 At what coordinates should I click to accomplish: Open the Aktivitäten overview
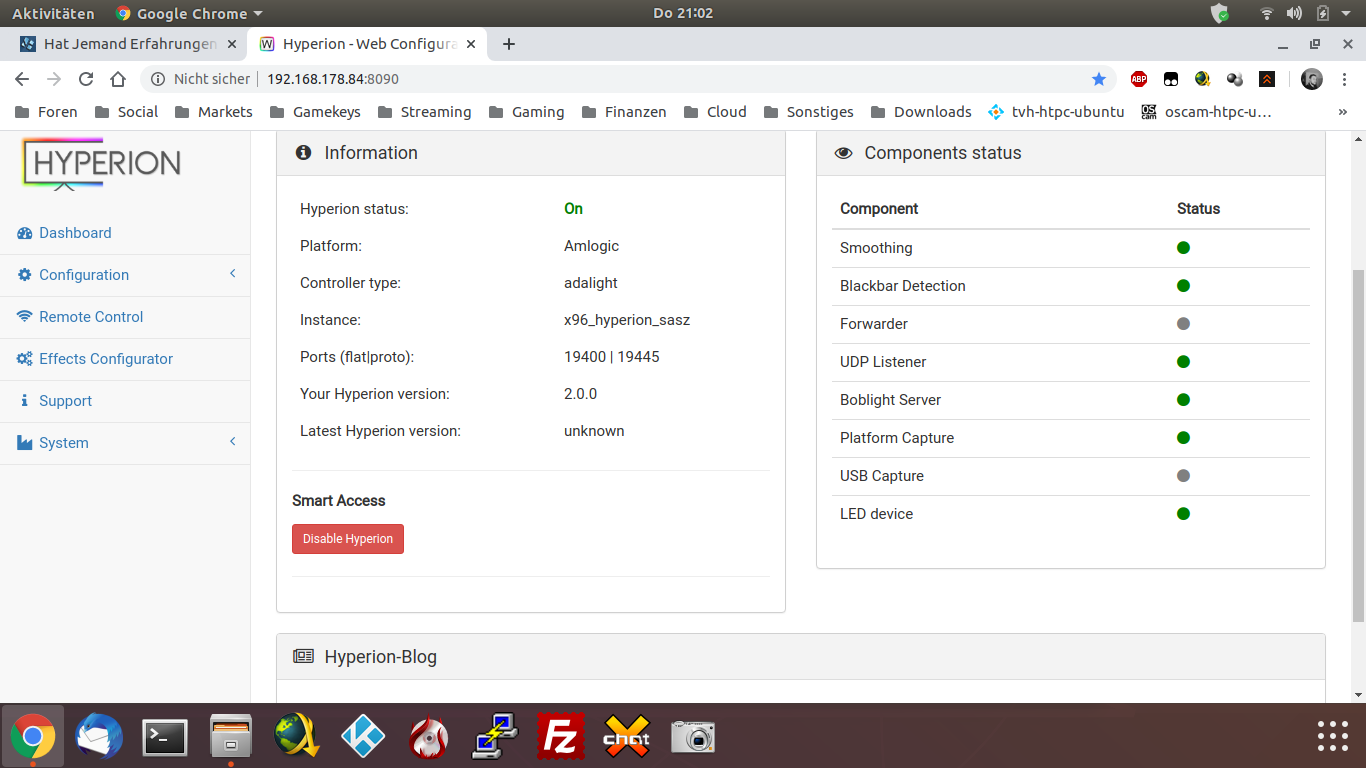[x=53, y=14]
